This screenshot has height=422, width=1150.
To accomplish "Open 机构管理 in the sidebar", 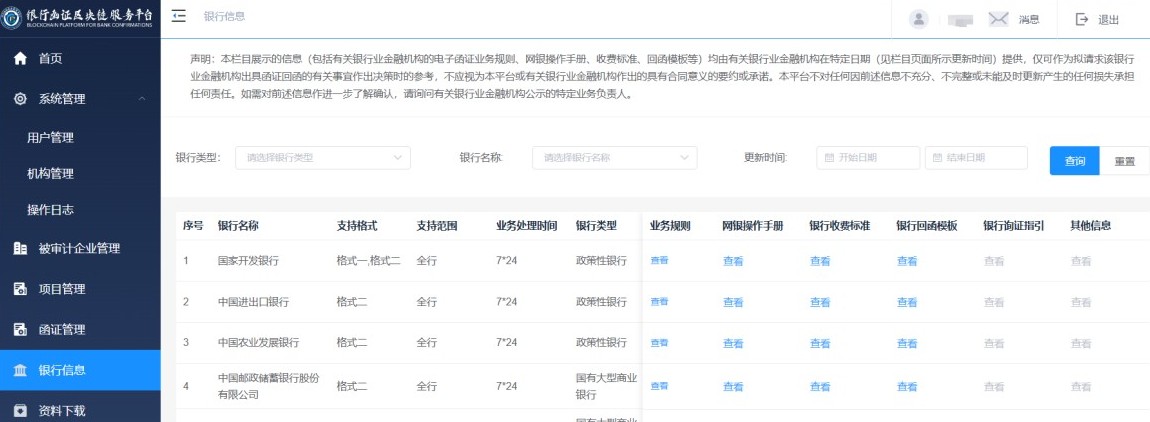I will (x=50, y=174).
